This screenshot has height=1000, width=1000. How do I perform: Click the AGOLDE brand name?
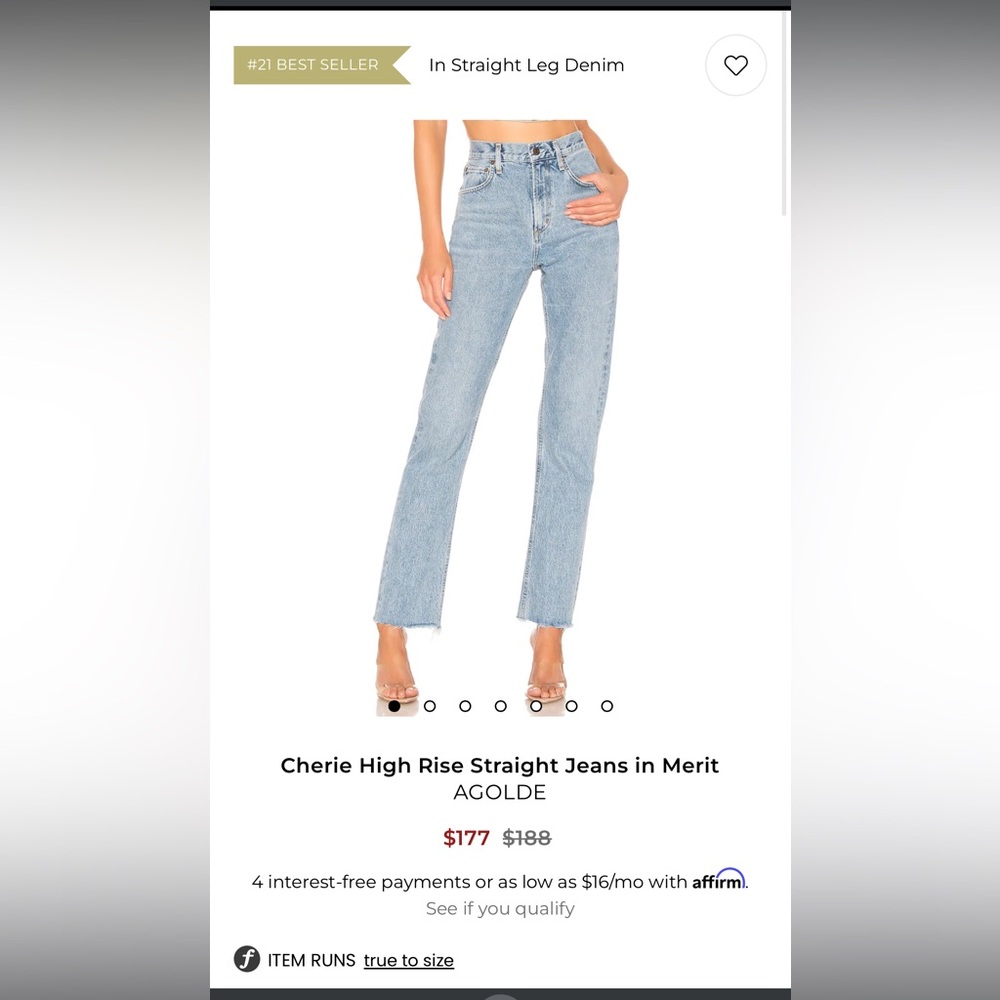[500, 792]
